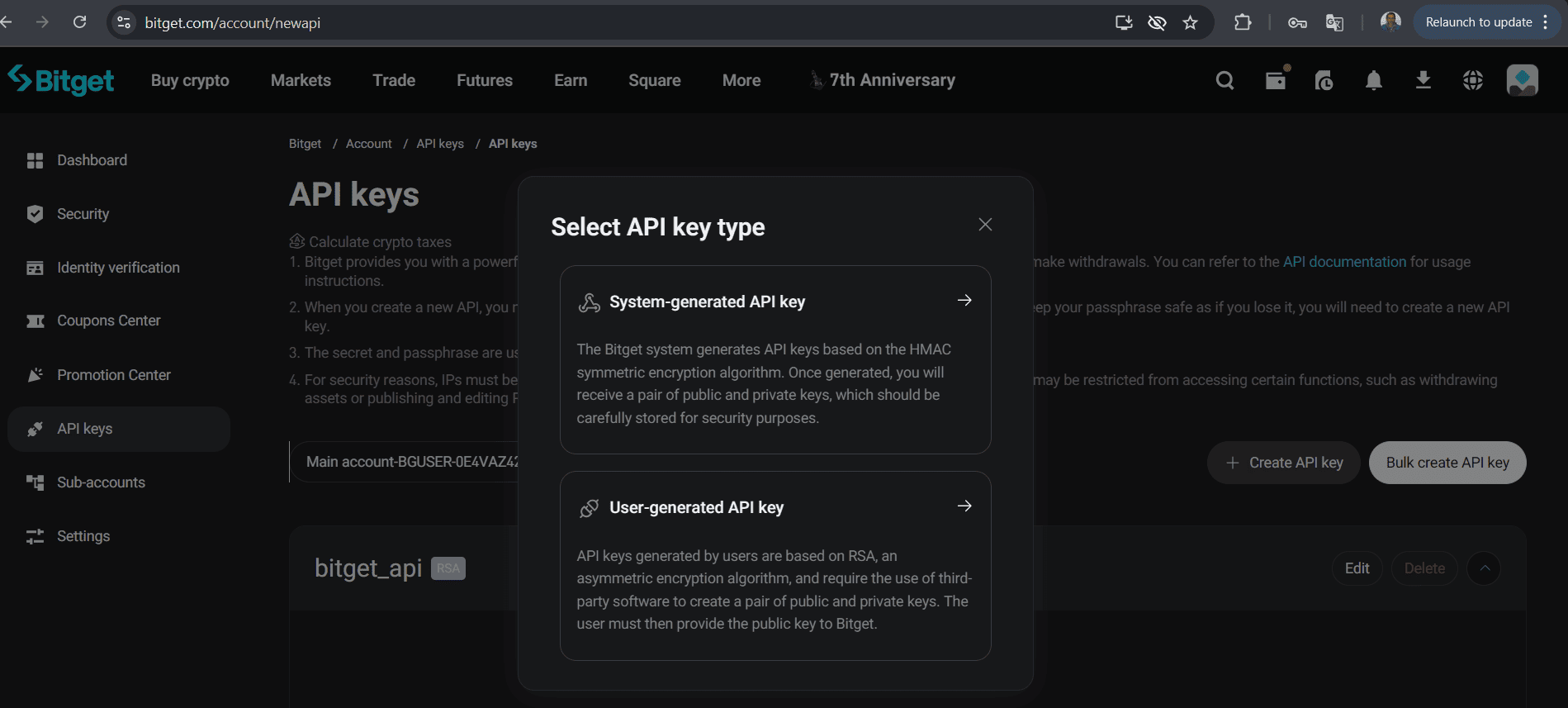Screen dimensions: 1568x708
Task: Click the site information icon in address bar
Action: click(124, 22)
